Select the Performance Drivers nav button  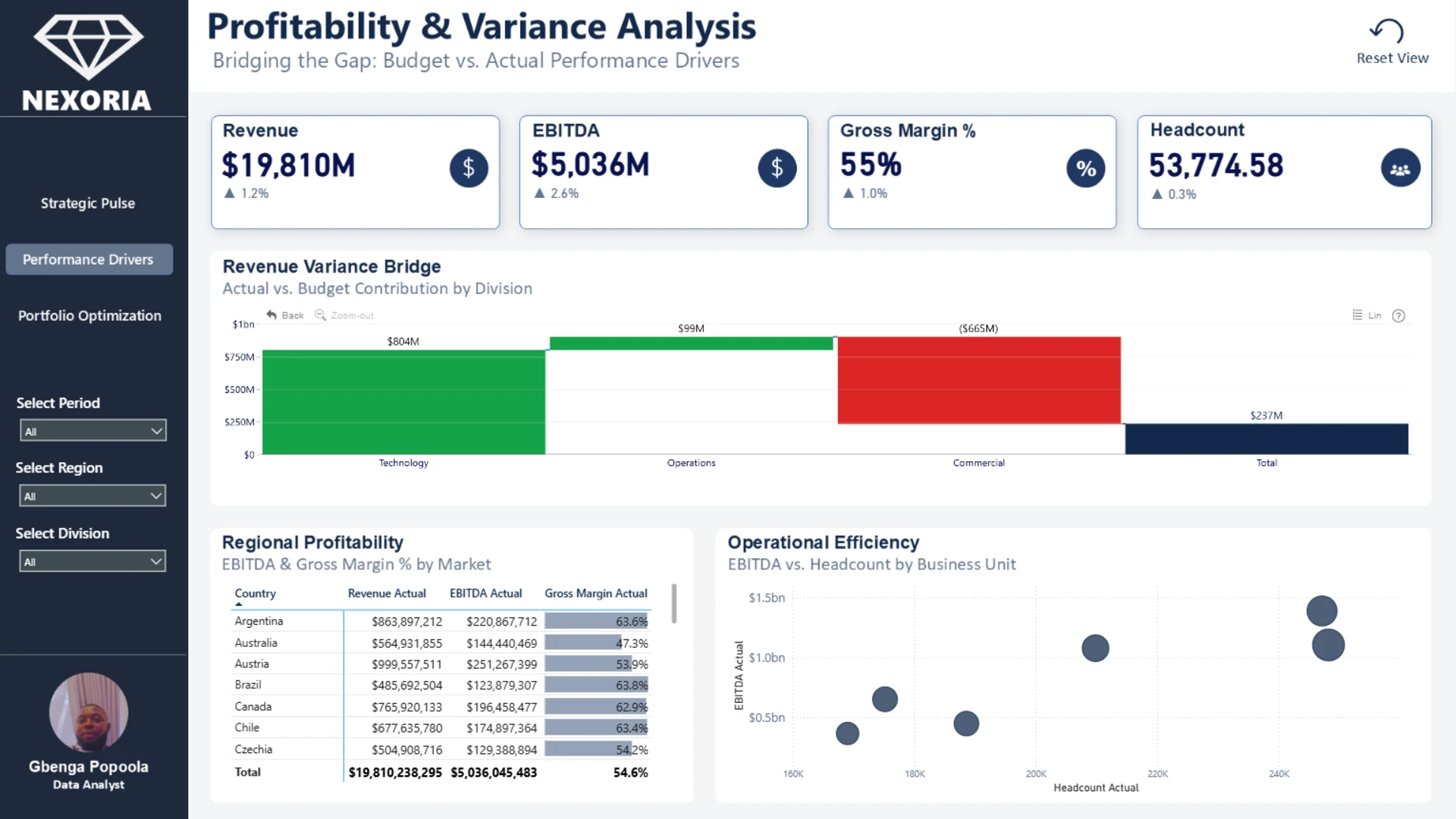point(89,259)
